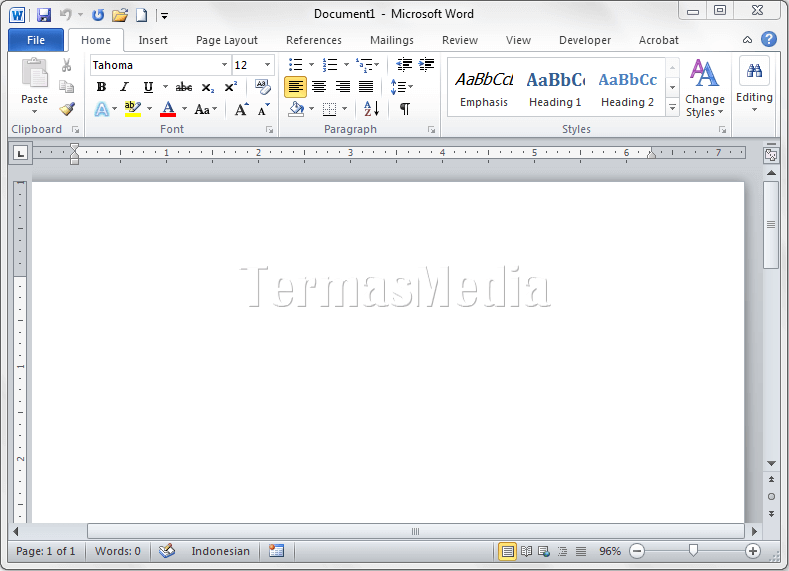This screenshot has height=571, width=789.
Task: Click Decrease Indent icon
Action: [404, 64]
